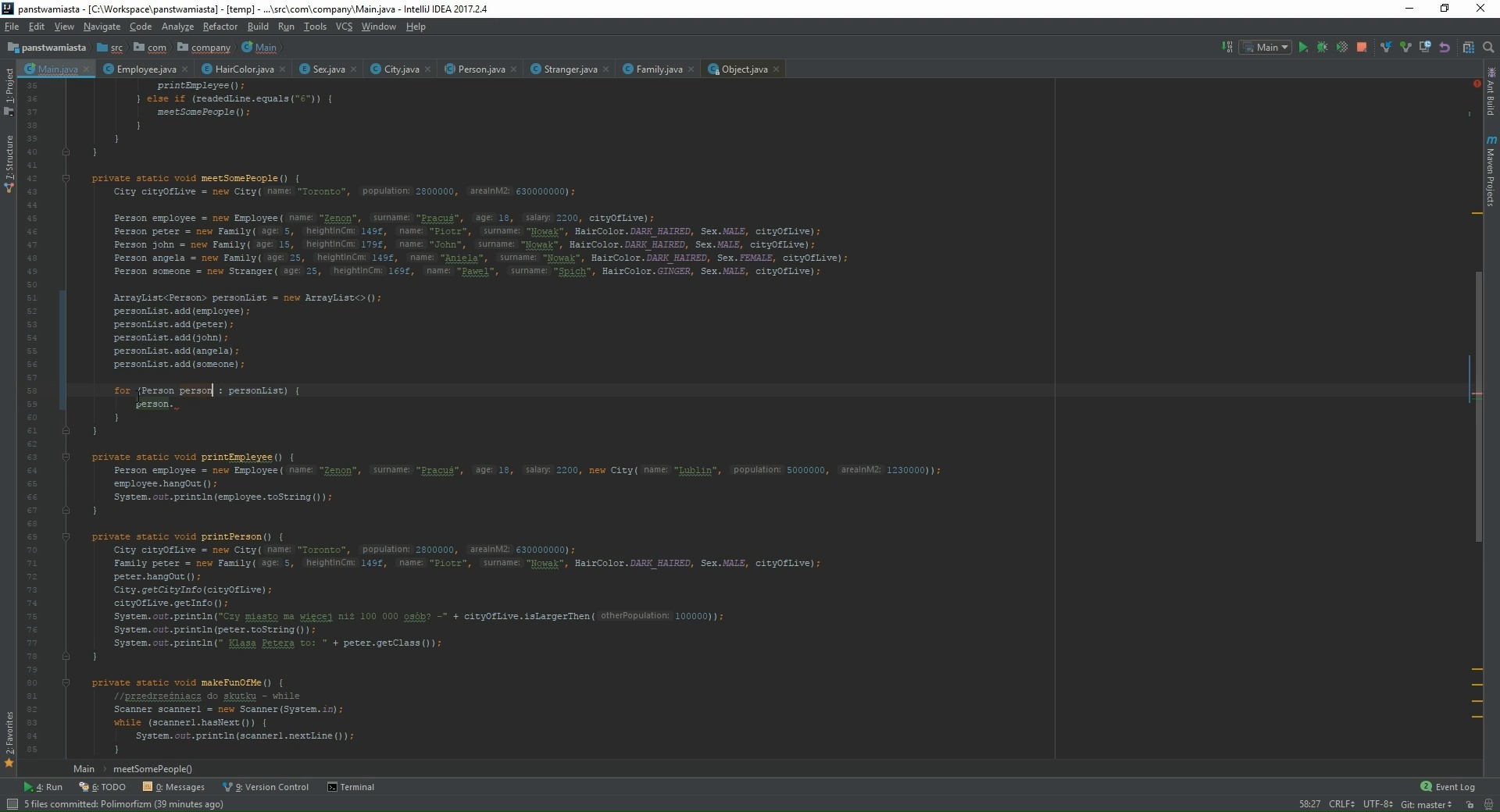Open the Ant Build side panel
Viewport: 1500px width, 812px height.
(1493, 100)
